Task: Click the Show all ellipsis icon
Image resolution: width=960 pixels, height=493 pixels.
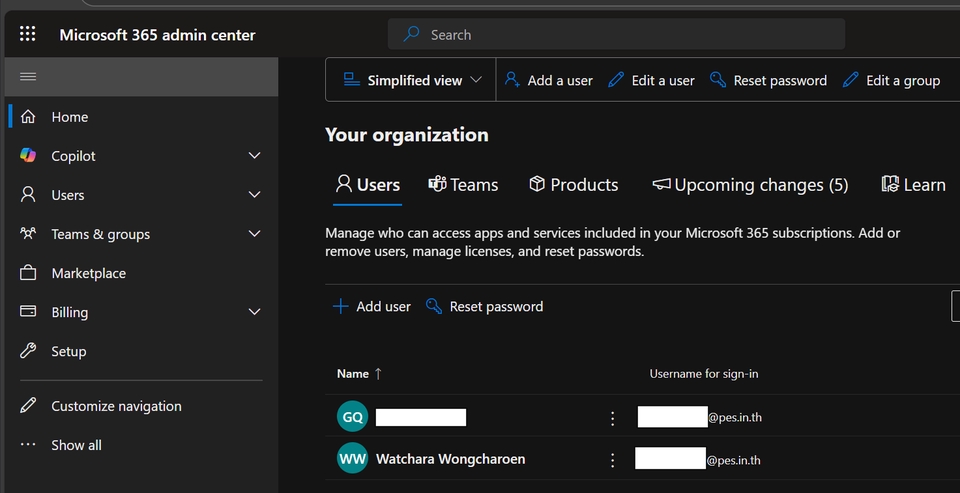Action: click(x=28, y=445)
